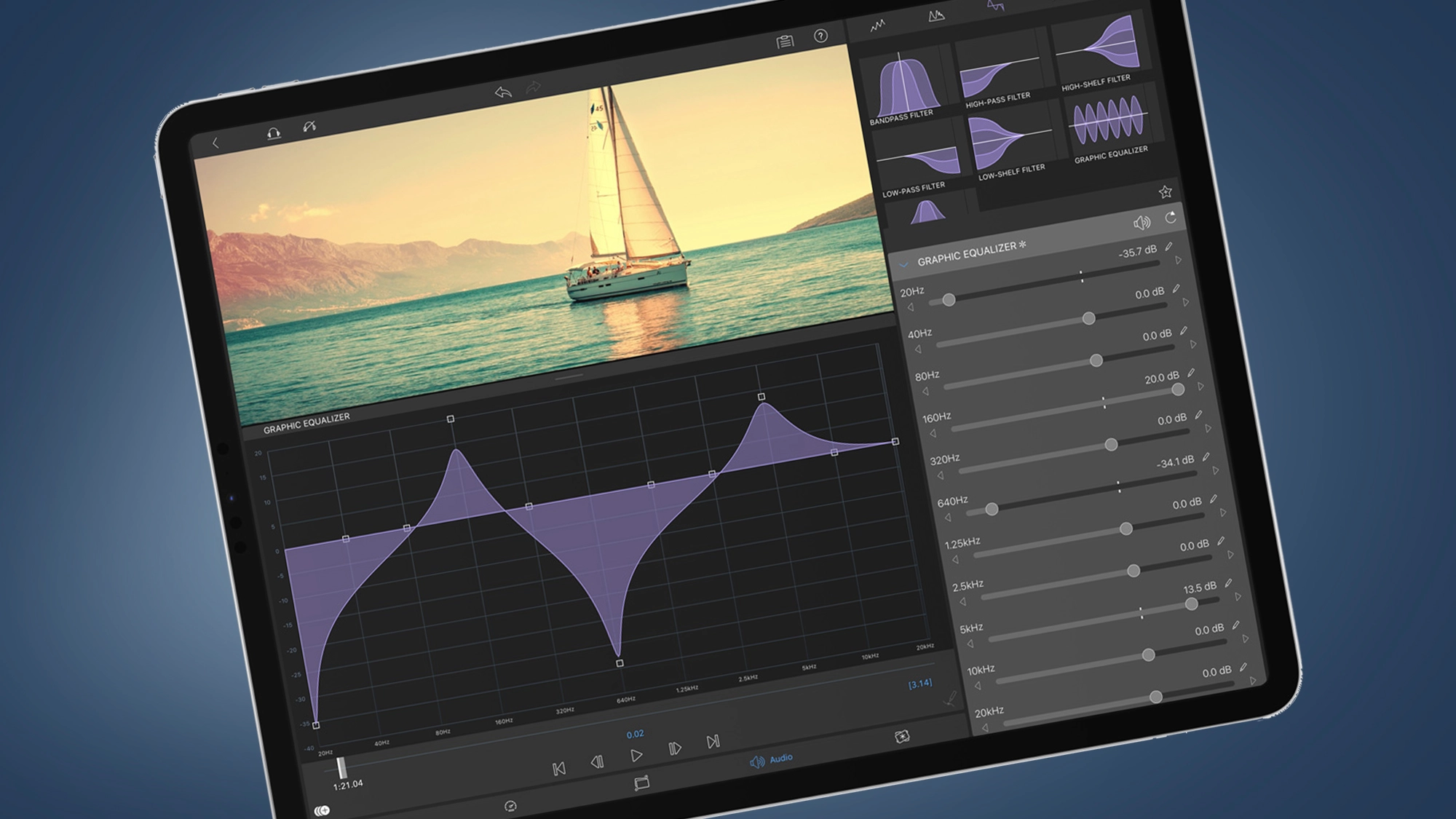This screenshot has height=819, width=1456.
Task: Play the clip
Action: 636,756
